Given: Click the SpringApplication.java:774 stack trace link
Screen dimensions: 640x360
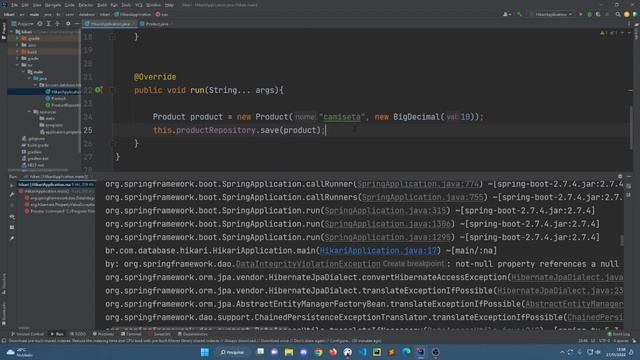Looking at the screenshot, I should click(x=418, y=184).
